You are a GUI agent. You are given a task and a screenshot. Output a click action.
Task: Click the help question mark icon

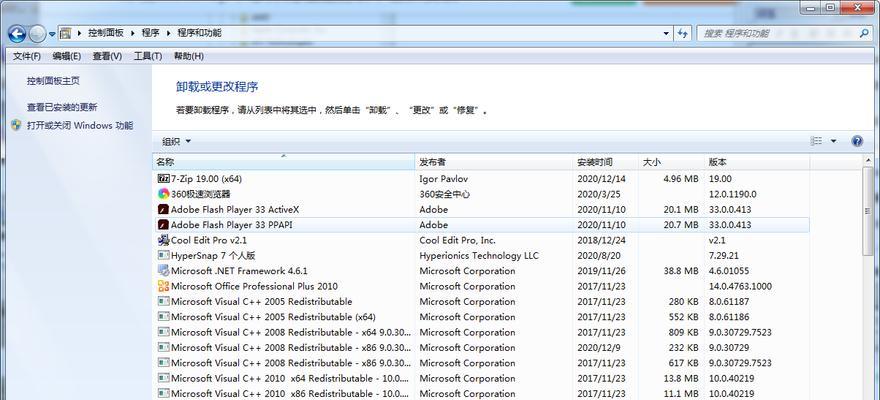[857, 141]
